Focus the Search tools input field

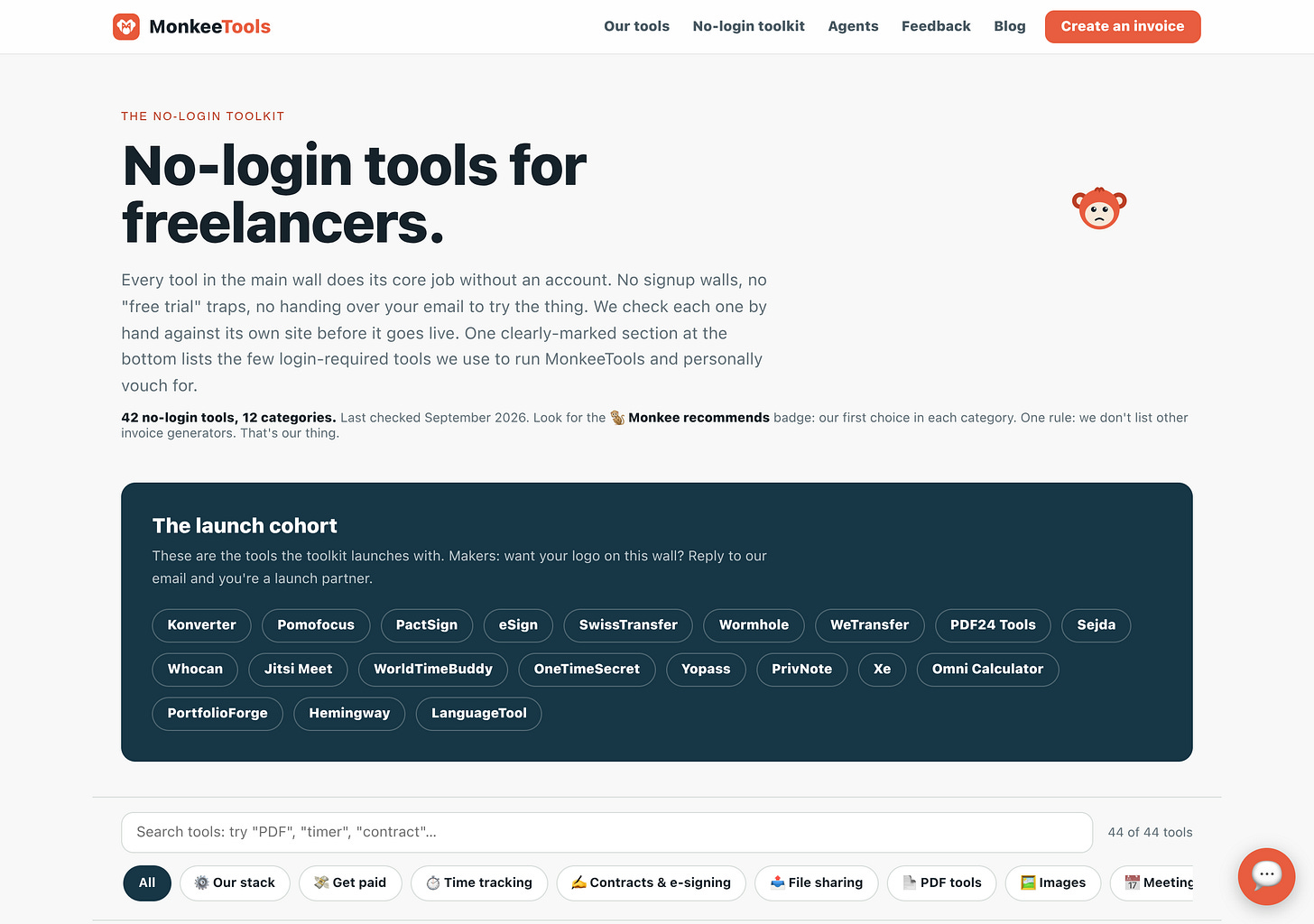coord(606,832)
